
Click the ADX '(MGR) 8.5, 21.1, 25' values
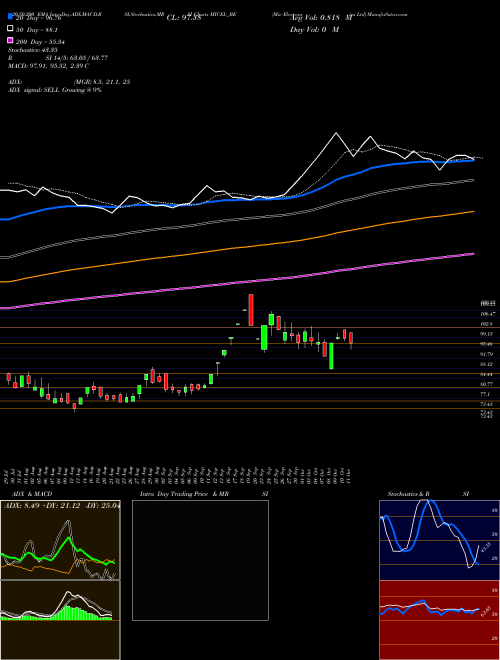tap(102, 82)
